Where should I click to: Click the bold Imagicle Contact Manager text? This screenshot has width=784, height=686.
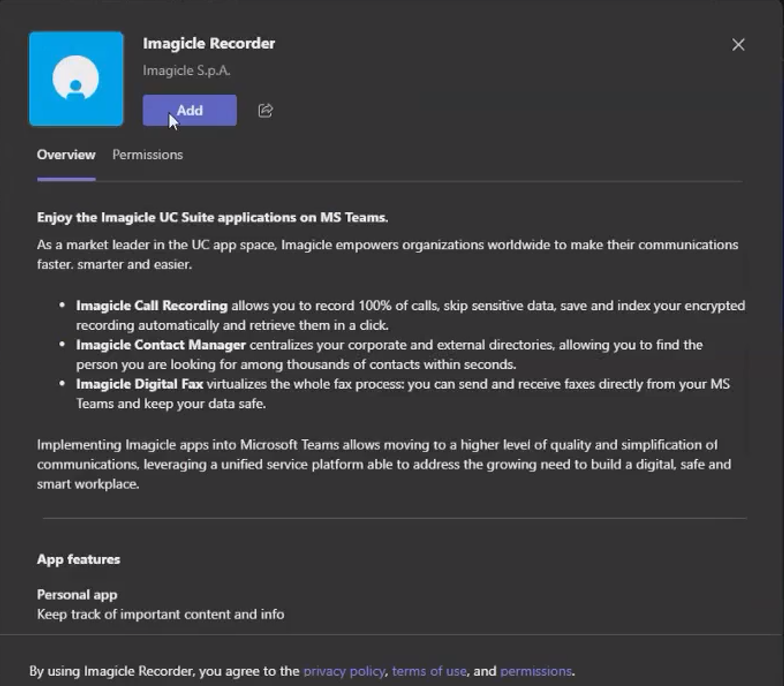tap(161, 345)
